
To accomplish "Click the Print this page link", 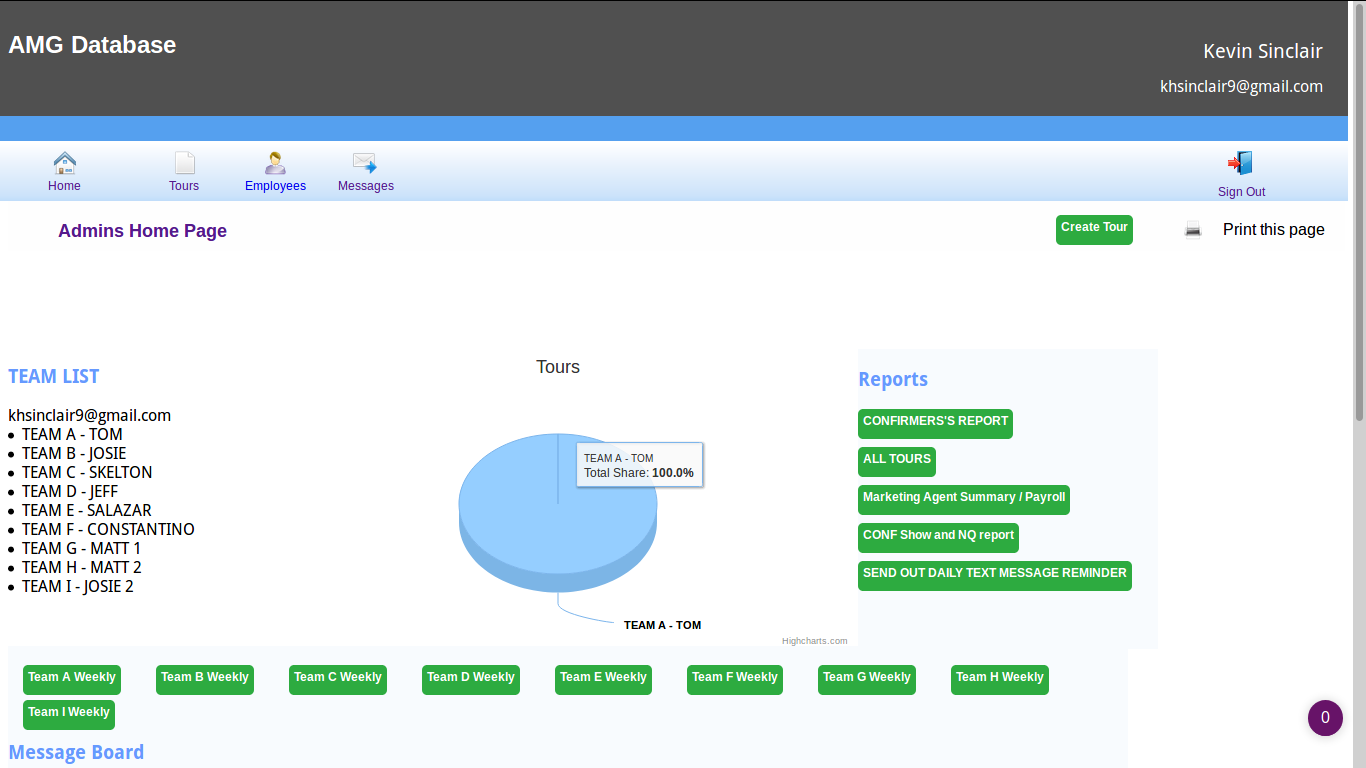I will tap(1273, 230).
